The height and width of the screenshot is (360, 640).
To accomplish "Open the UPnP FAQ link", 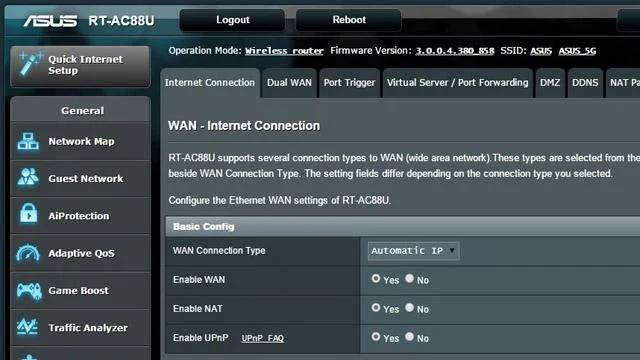I will 262,338.
